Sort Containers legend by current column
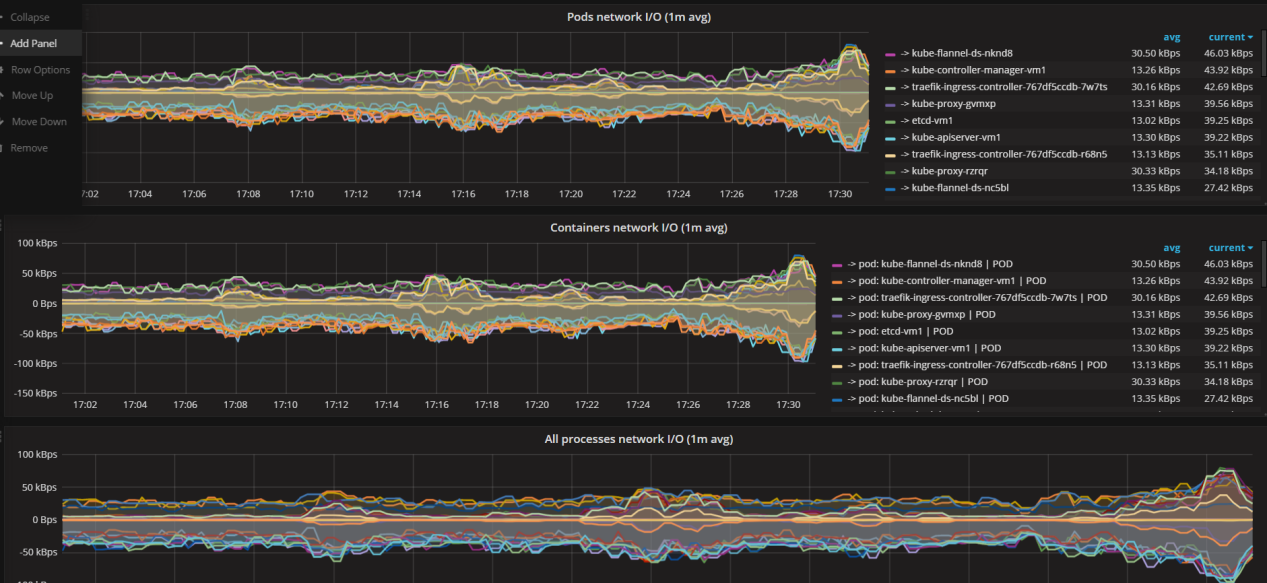Image resolution: width=1267 pixels, height=583 pixels. (1229, 248)
